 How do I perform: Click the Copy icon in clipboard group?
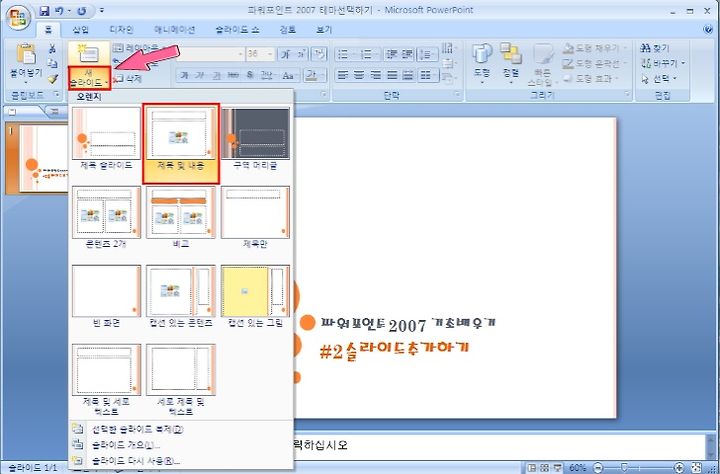[x=53, y=64]
